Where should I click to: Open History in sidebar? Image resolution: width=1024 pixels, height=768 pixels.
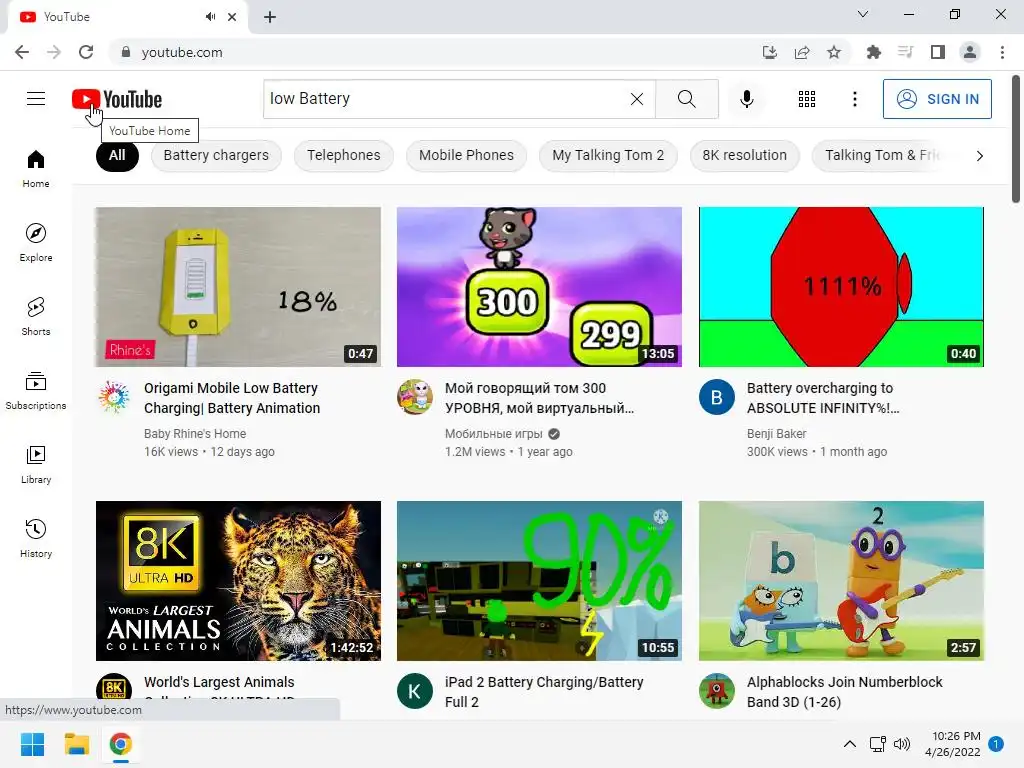coord(36,537)
